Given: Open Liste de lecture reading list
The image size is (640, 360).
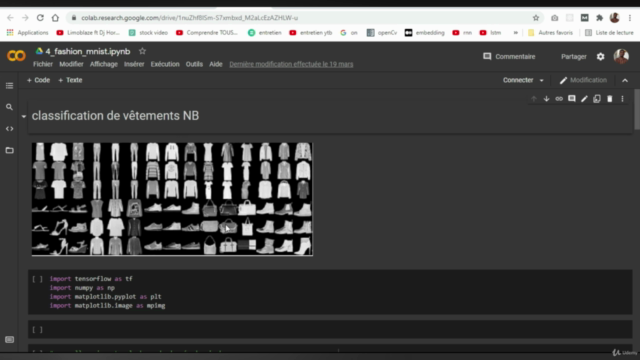Looking at the screenshot, I should tap(609, 33).
